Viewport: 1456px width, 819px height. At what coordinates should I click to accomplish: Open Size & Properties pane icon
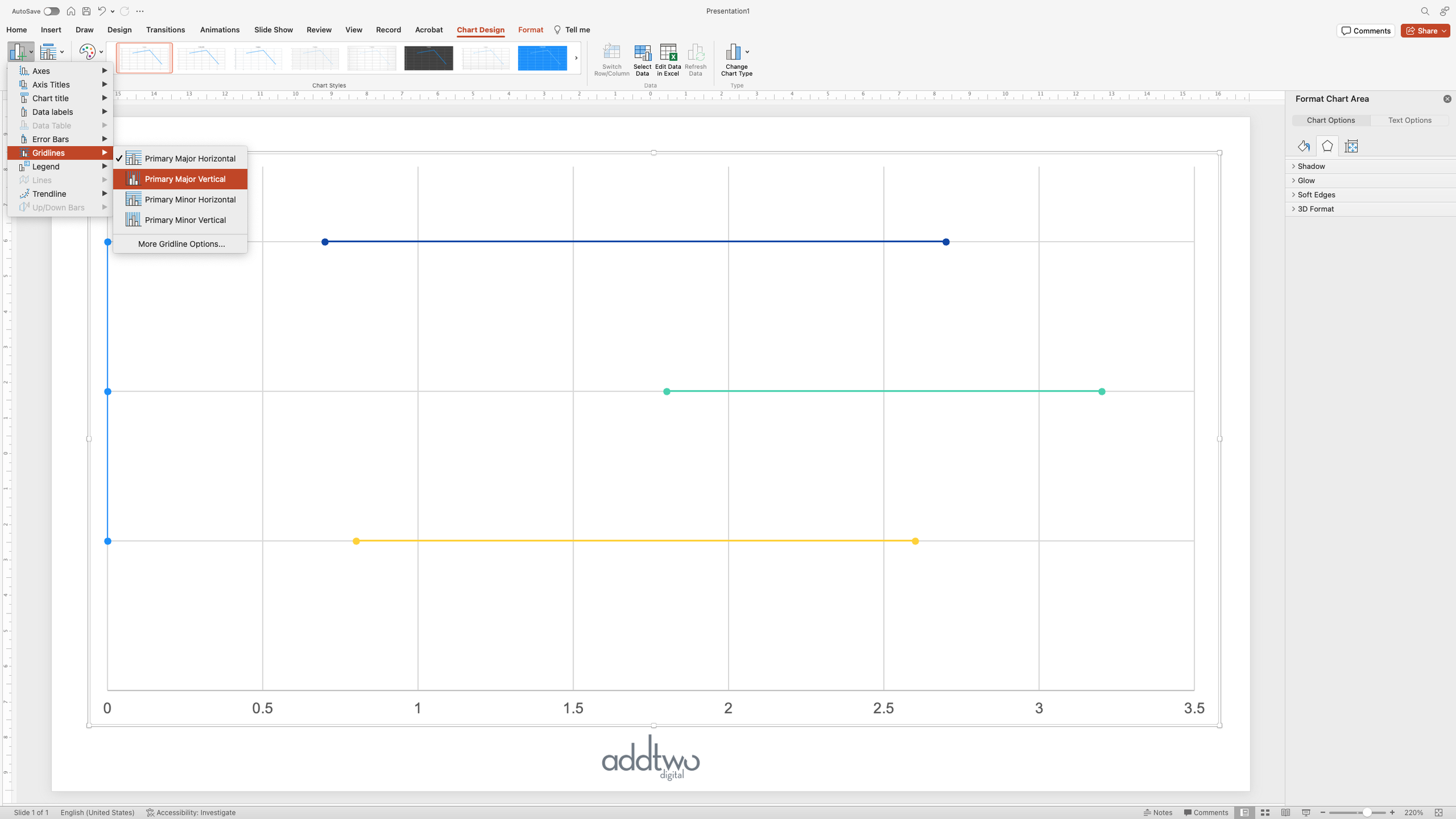click(x=1351, y=146)
